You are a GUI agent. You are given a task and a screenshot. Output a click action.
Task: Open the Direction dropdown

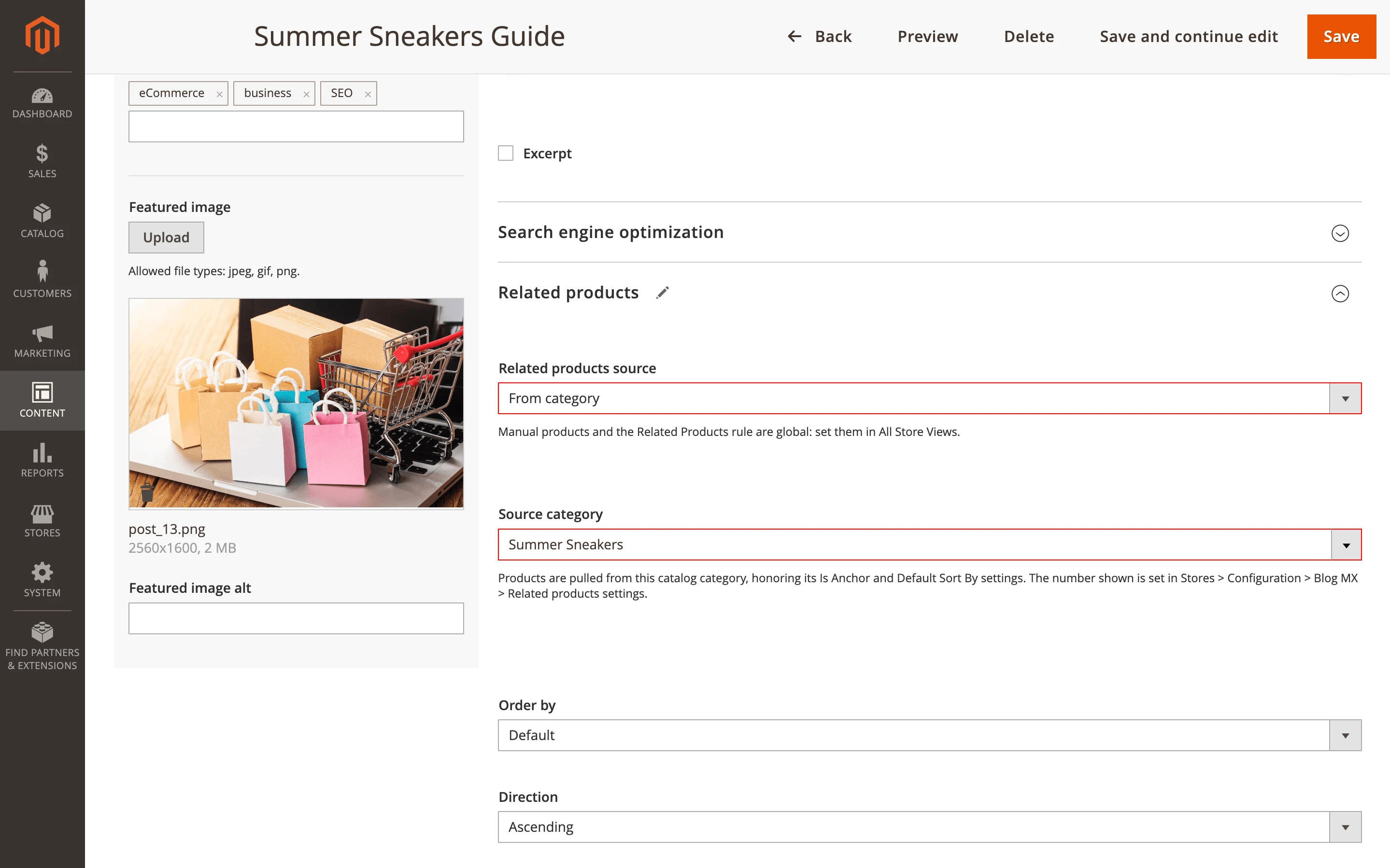(930, 827)
